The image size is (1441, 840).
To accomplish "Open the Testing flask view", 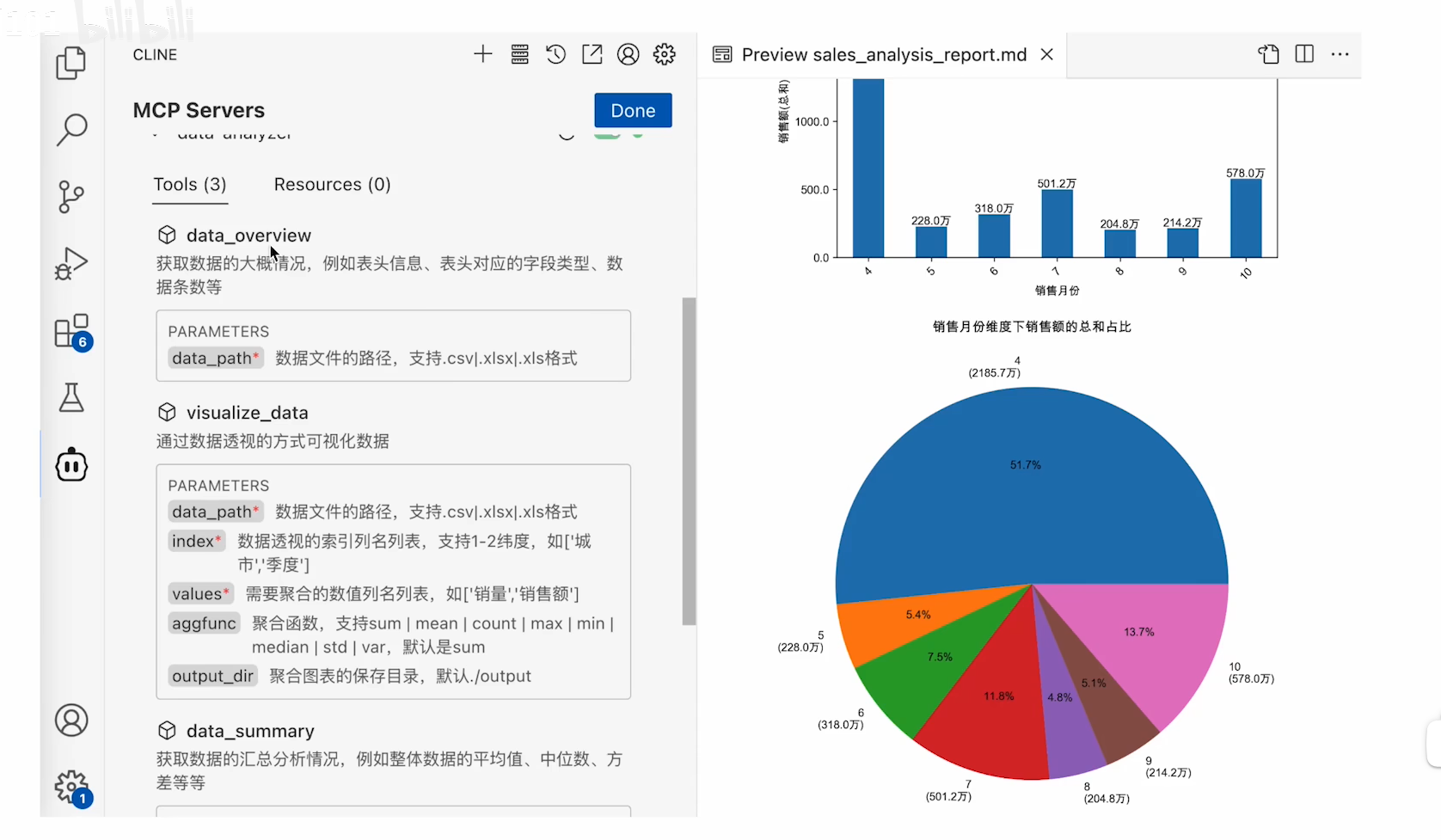I will (x=71, y=397).
